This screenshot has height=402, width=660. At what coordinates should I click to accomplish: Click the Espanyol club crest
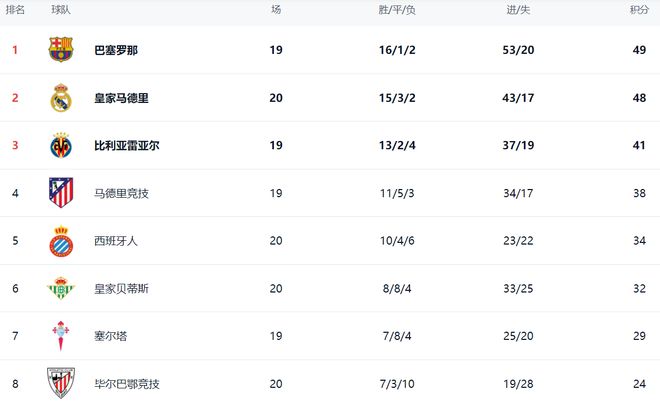pos(61,241)
